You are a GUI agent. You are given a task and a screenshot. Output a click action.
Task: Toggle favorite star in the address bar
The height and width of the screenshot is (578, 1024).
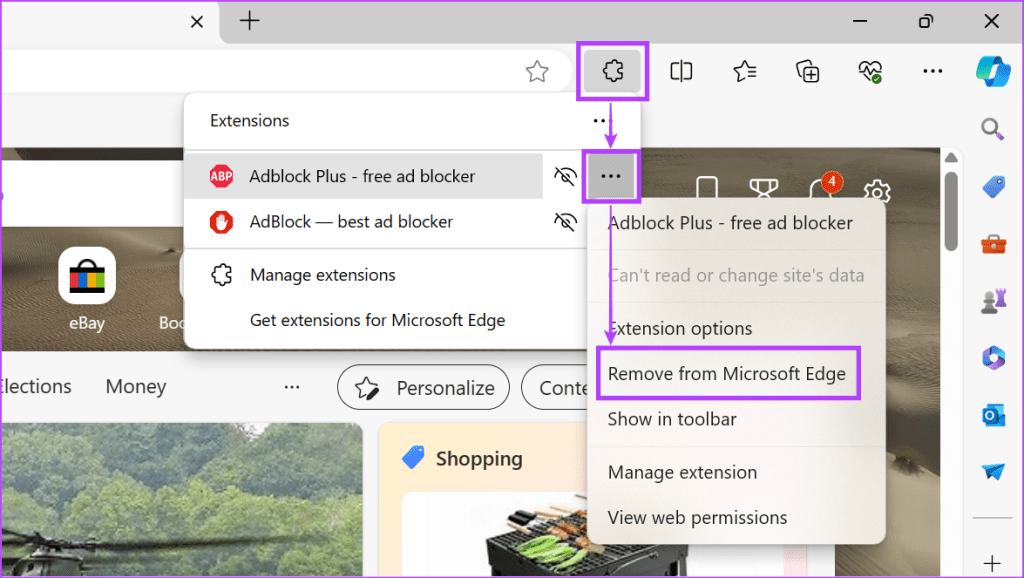pyautogui.click(x=537, y=71)
